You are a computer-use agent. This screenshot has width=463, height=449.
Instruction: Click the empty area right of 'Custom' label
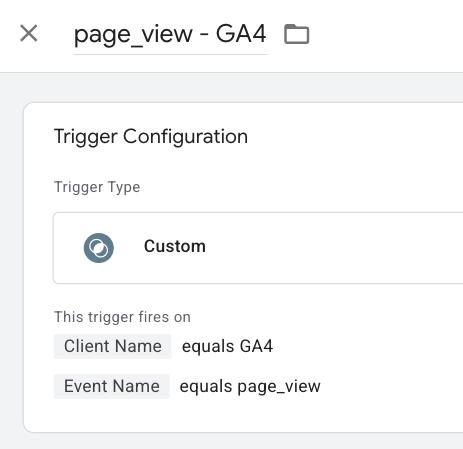(333, 248)
